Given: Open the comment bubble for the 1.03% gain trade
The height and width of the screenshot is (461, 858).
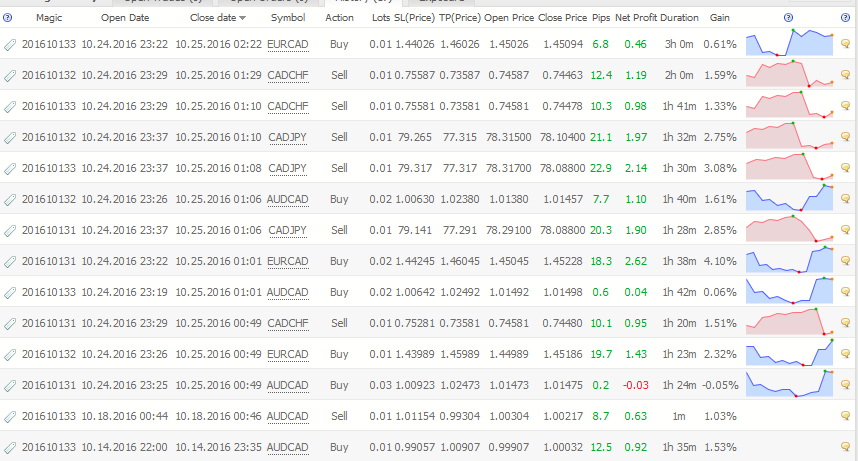Looking at the screenshot, I should point(845,416).
